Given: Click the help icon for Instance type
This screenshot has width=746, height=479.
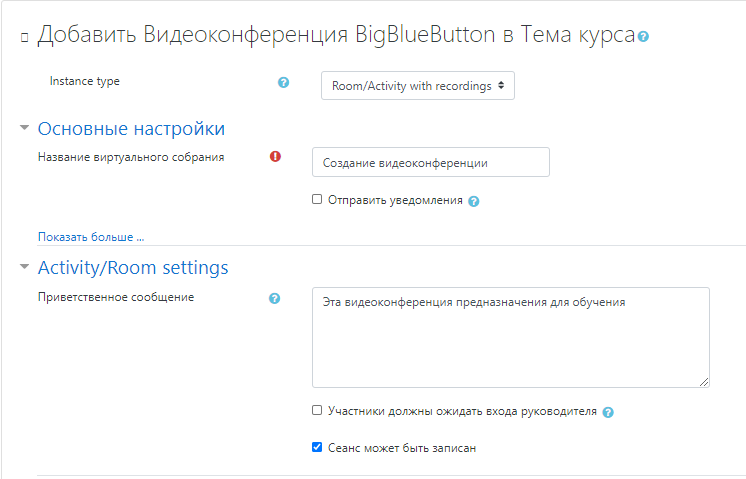Looking at the screenshot, I should pyautogui.click(x=283, y=82).
